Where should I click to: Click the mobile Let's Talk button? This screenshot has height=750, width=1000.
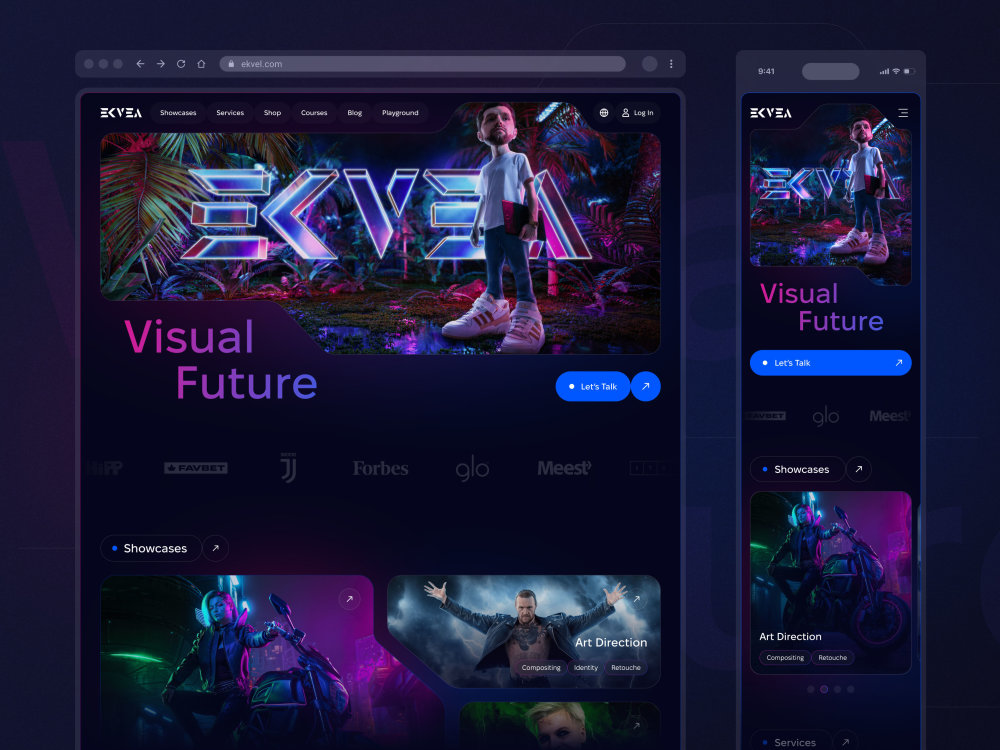point(830,363)
